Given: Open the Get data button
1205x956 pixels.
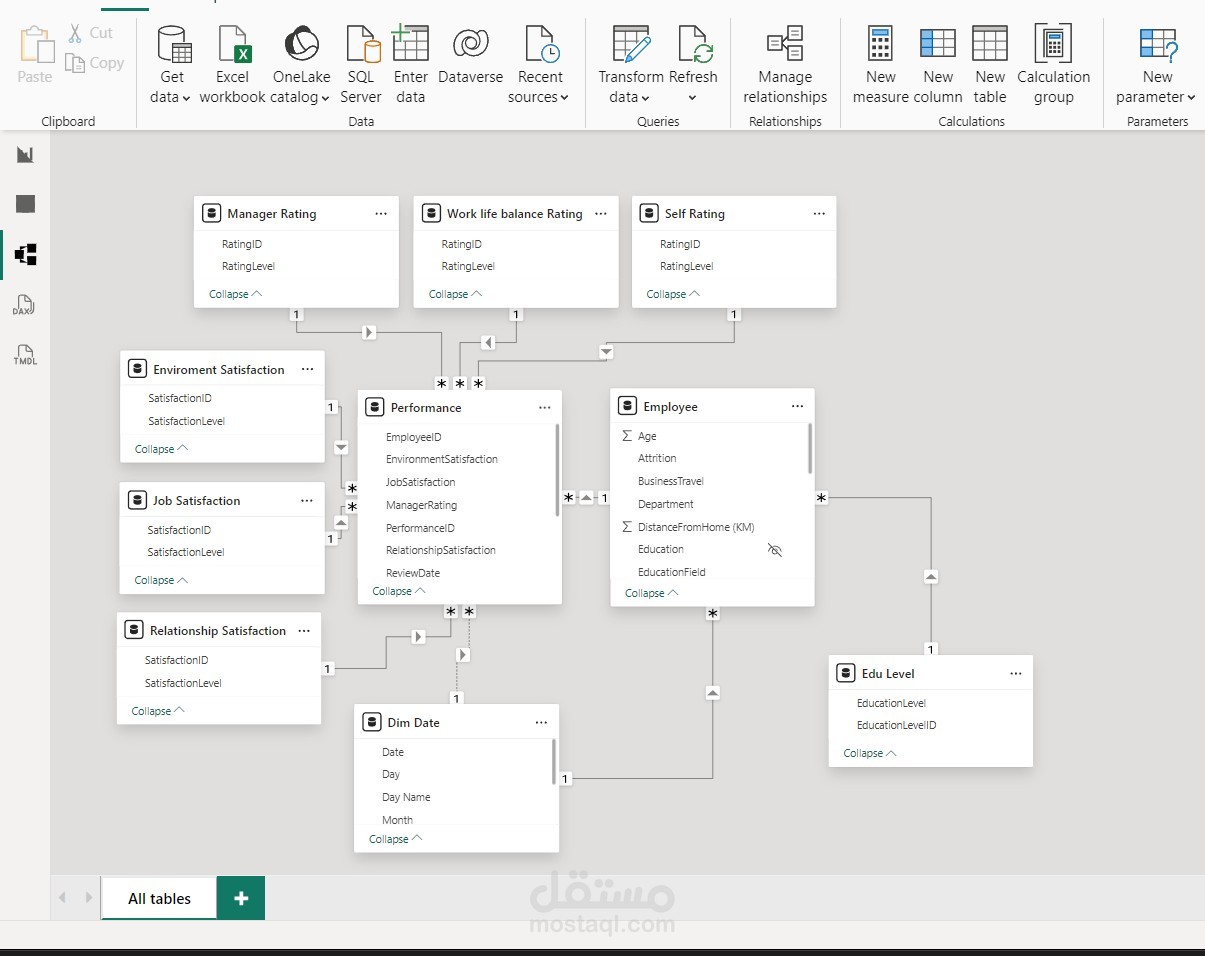Looking at the screenshot, I should coord(172,66).
